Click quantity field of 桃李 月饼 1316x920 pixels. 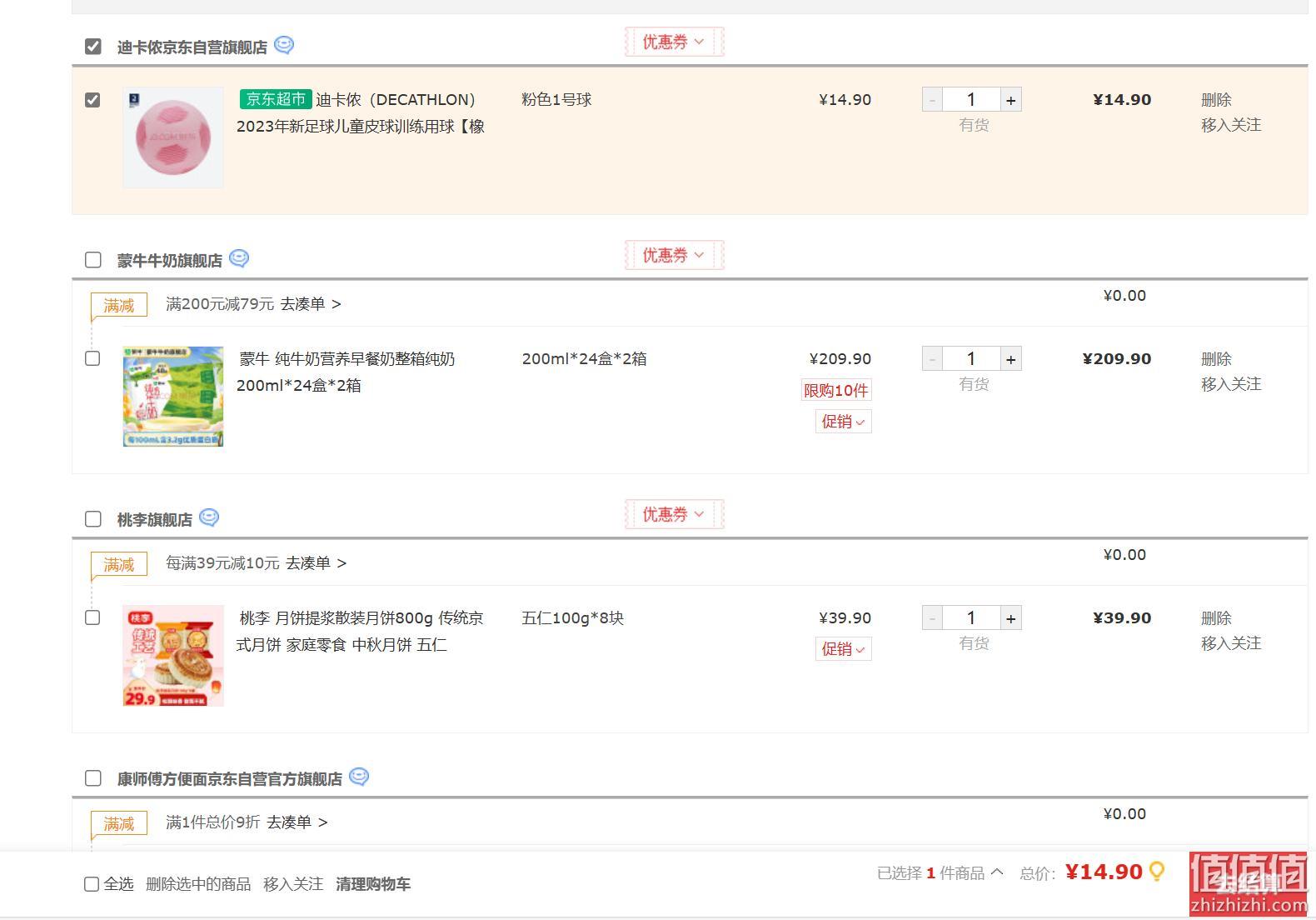click(971, 618)
